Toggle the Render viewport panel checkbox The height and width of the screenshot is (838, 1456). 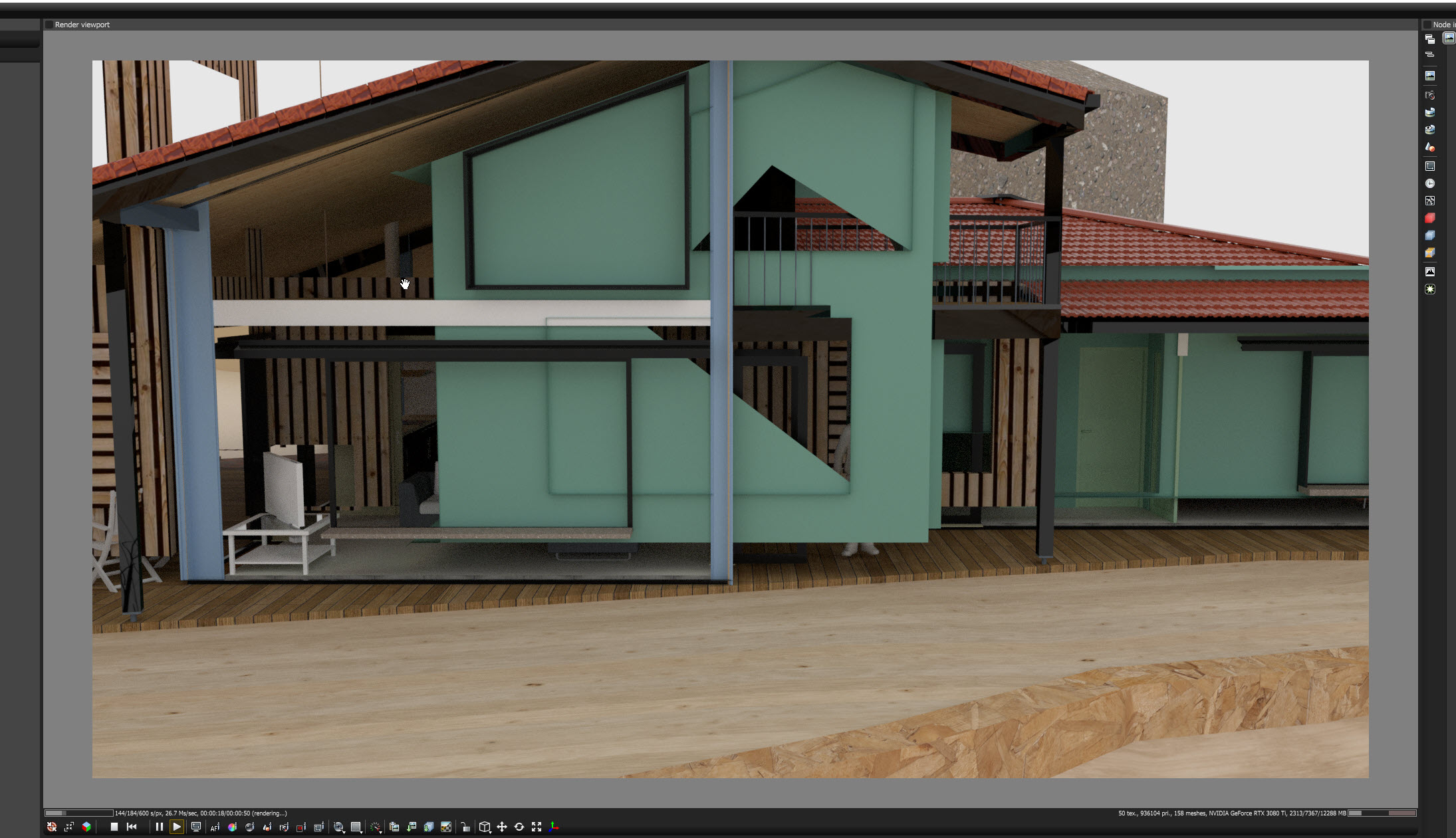click(x=49, y=25)
